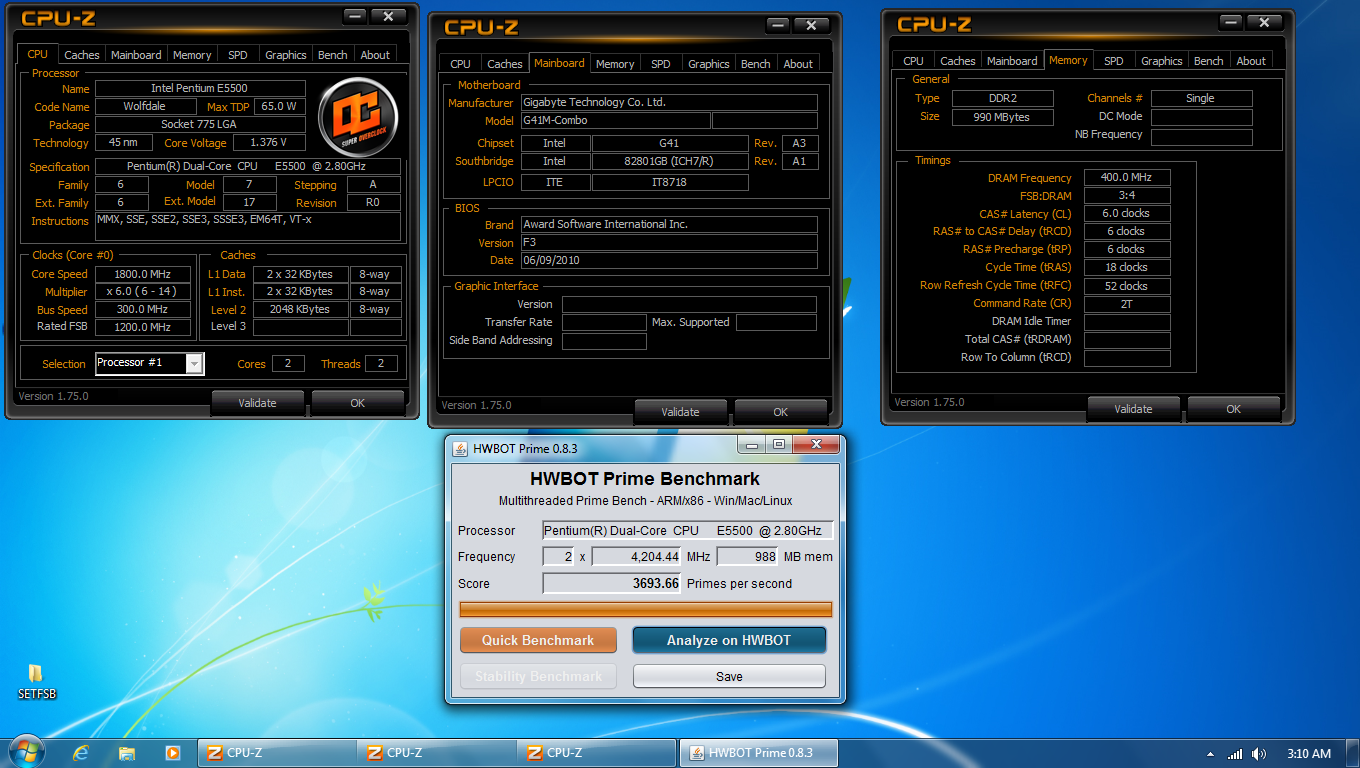This screenshot has width=1360, height=768.
Task: Click motherboard model G41M-Combo
Action: point(615,120)
